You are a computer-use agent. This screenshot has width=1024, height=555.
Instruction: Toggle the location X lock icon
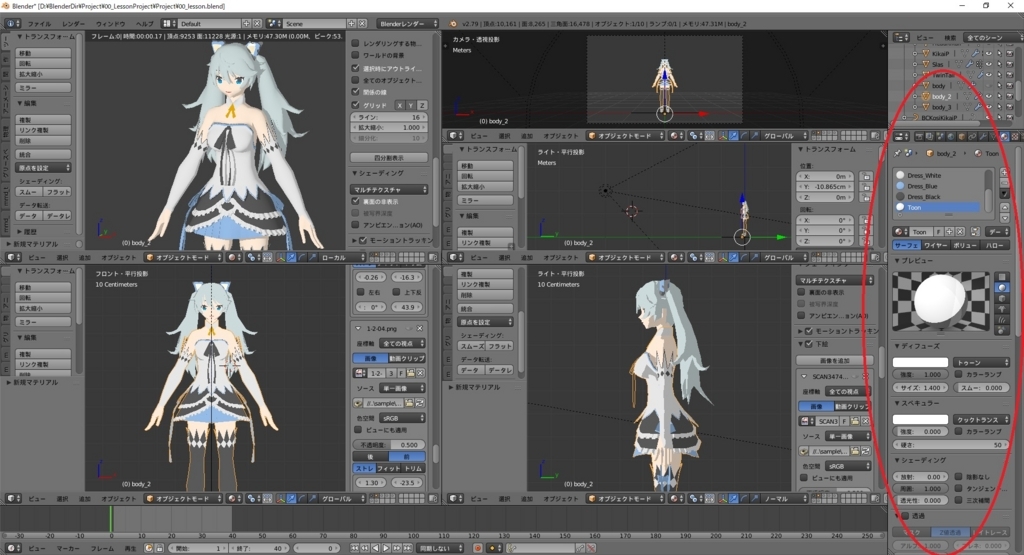[867, 176]
